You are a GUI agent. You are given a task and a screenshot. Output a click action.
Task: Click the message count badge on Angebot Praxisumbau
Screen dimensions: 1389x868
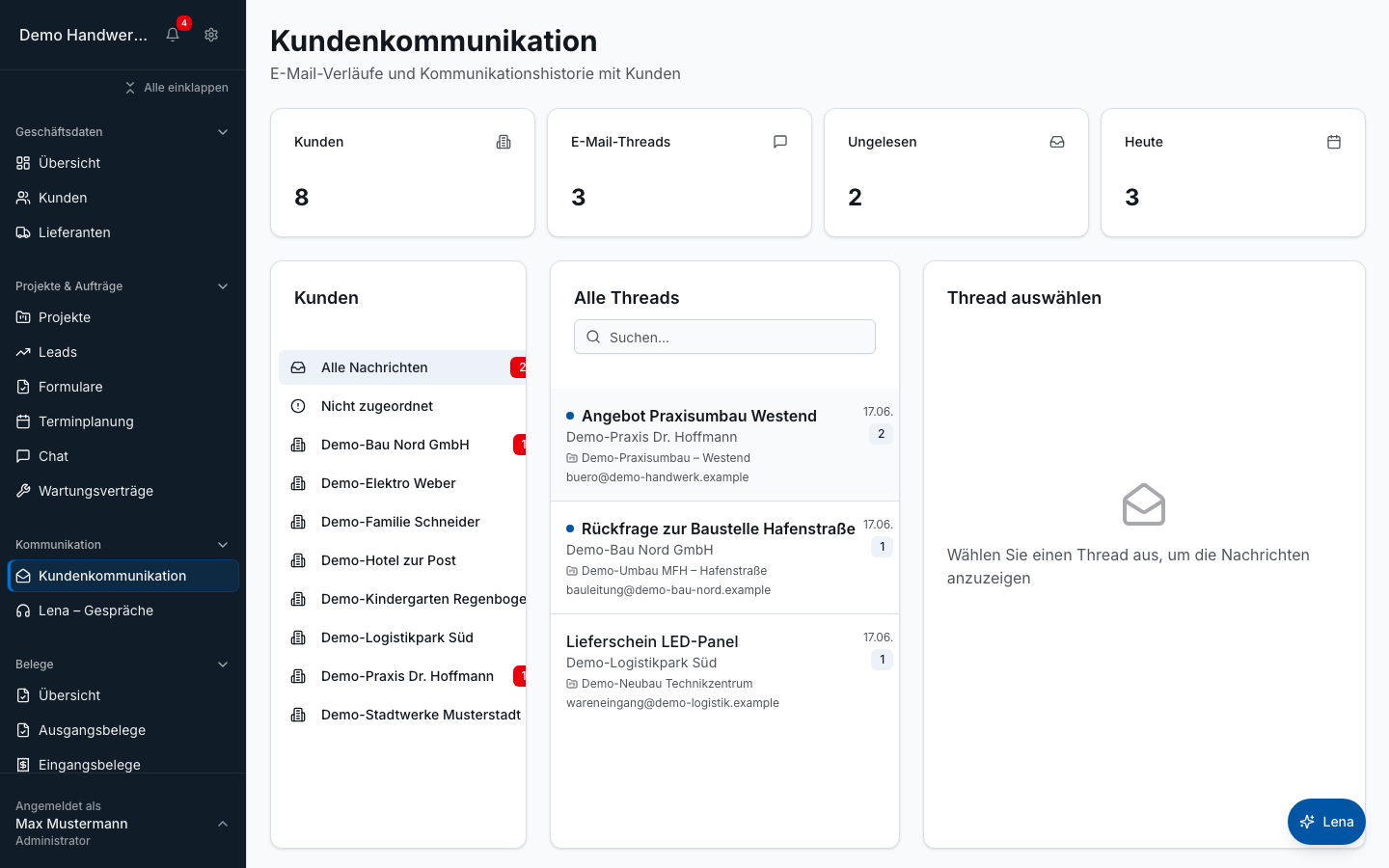pyautogui.click(x=881, y=434)
